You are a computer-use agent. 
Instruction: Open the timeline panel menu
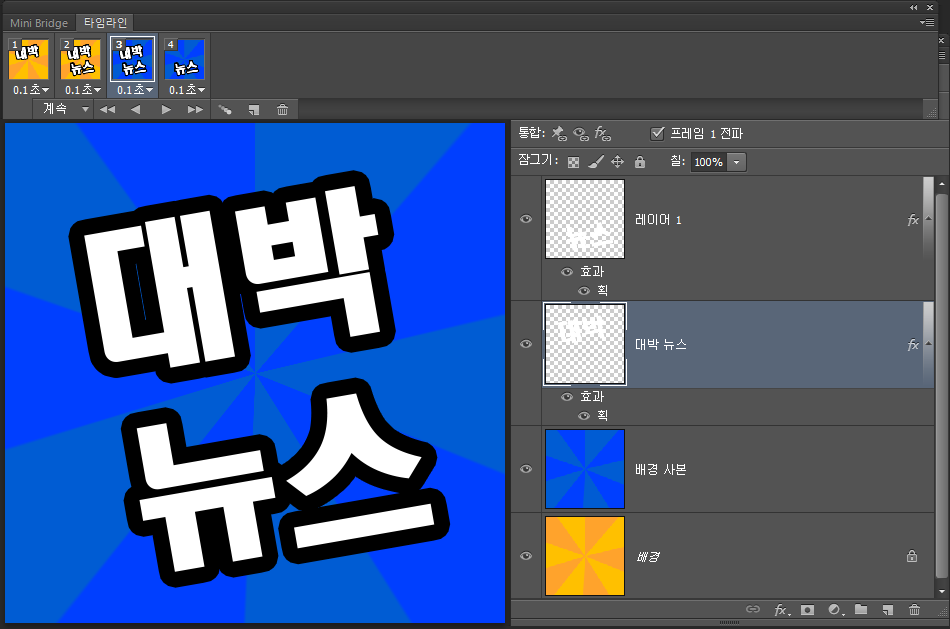(x=926, y=22)
